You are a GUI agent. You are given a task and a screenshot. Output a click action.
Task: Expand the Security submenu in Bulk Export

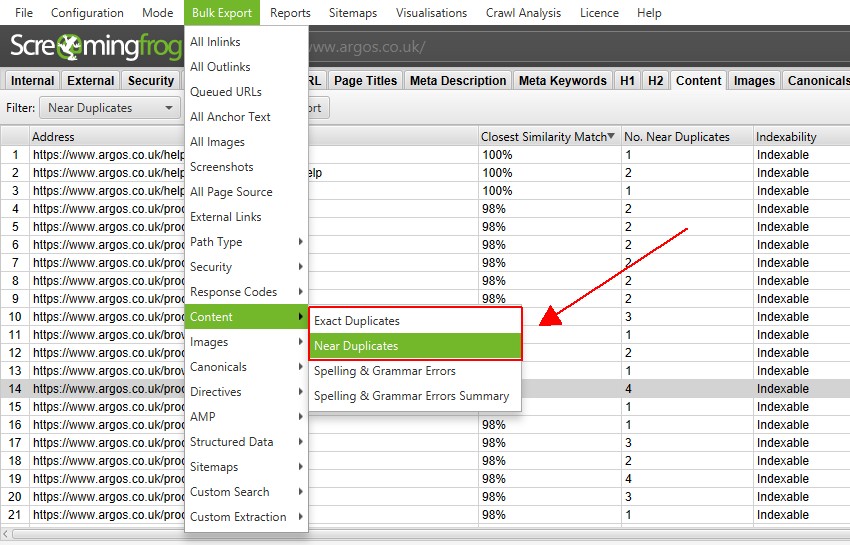[246, 266]
